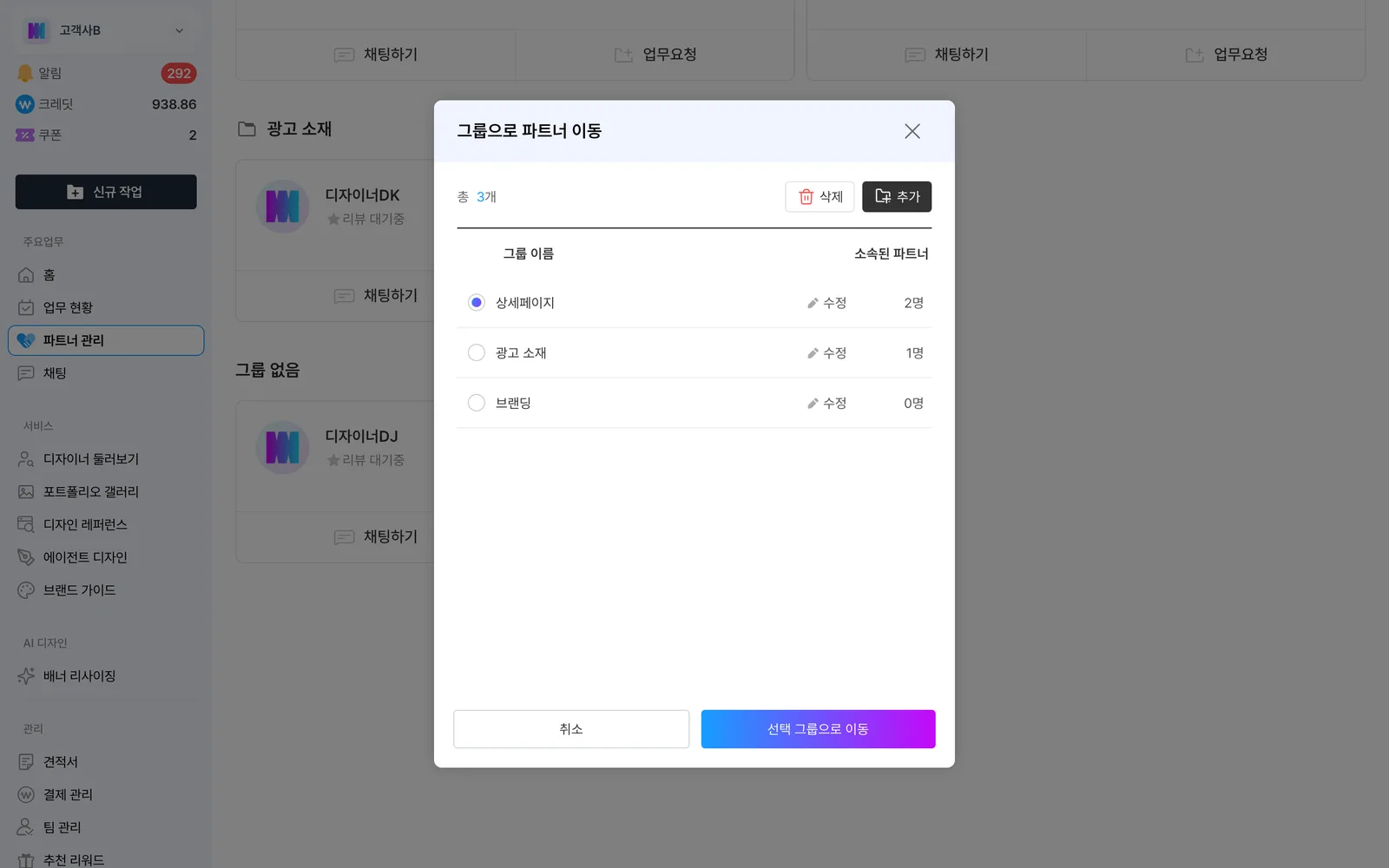Click the 삭제 delete button
This screenshot has height=868, width=1389.
tap(820, 197)
